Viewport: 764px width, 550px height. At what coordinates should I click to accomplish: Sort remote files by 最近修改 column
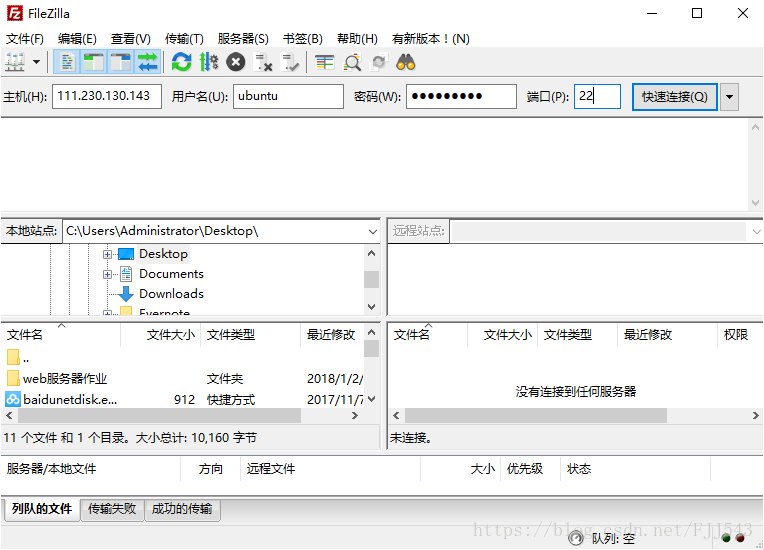pos(668,335)
